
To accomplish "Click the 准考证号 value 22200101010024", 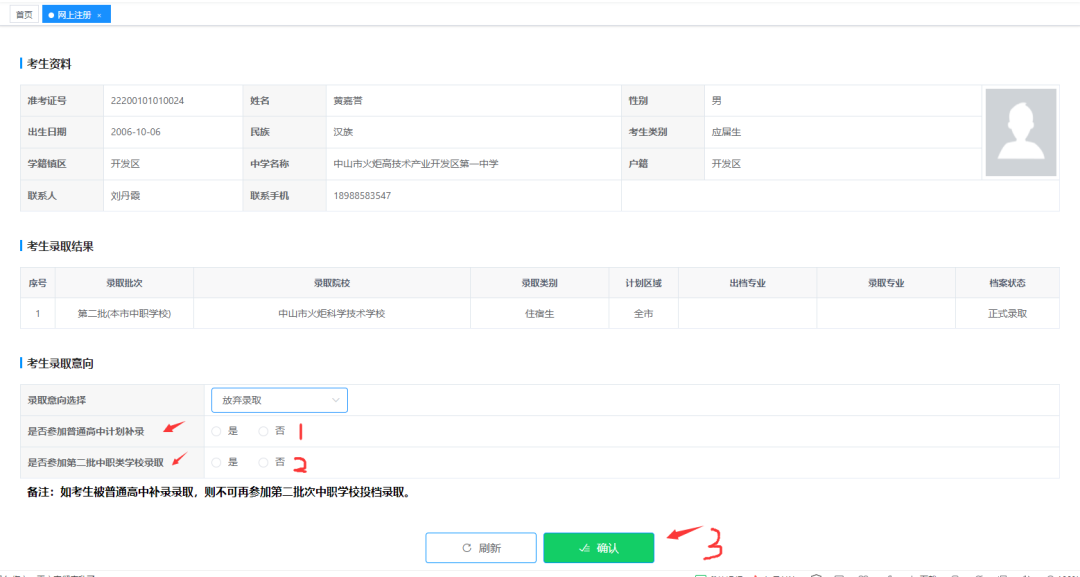I will (x=147, y=101).
